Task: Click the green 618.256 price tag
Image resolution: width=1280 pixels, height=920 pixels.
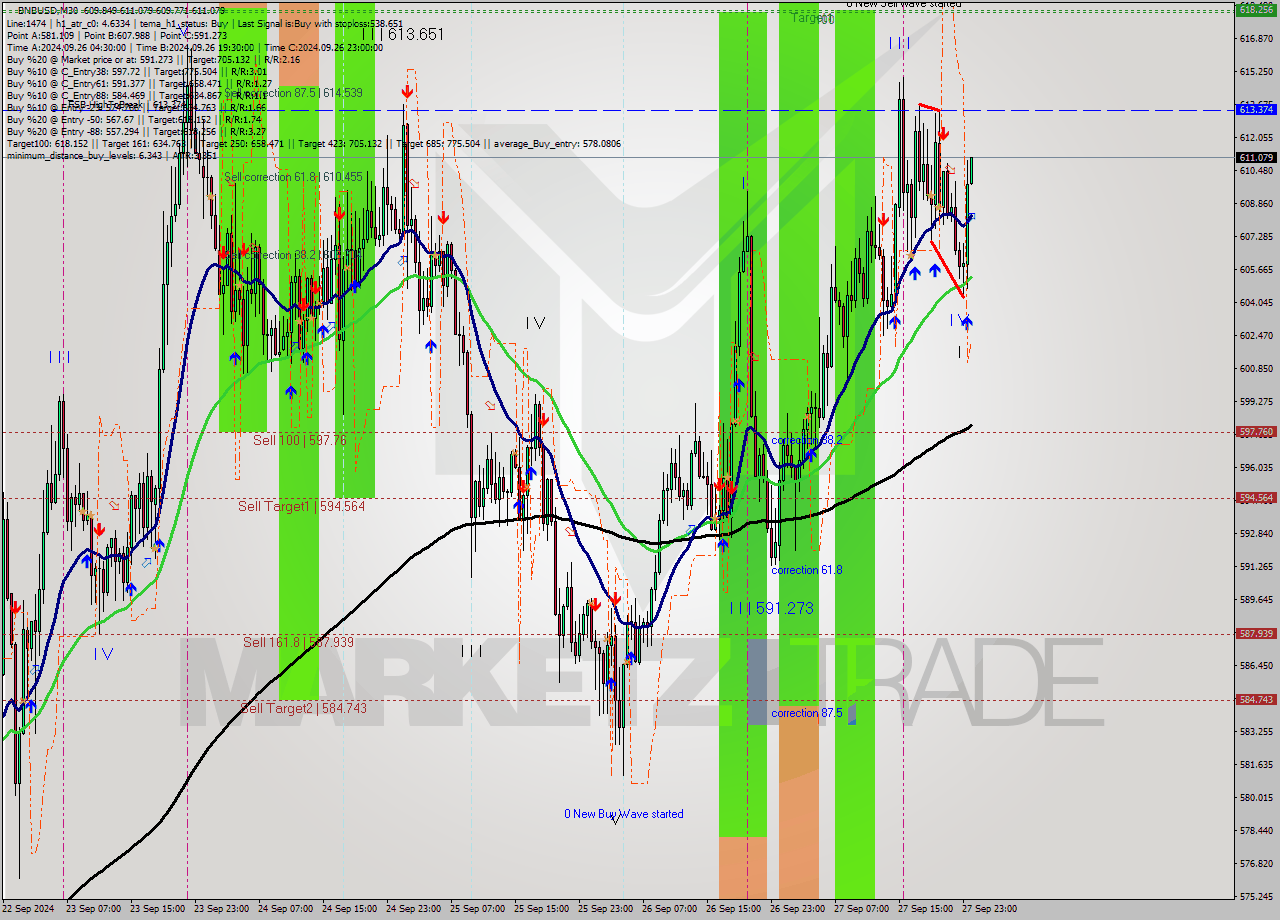Action: [x=1256, y=9]
